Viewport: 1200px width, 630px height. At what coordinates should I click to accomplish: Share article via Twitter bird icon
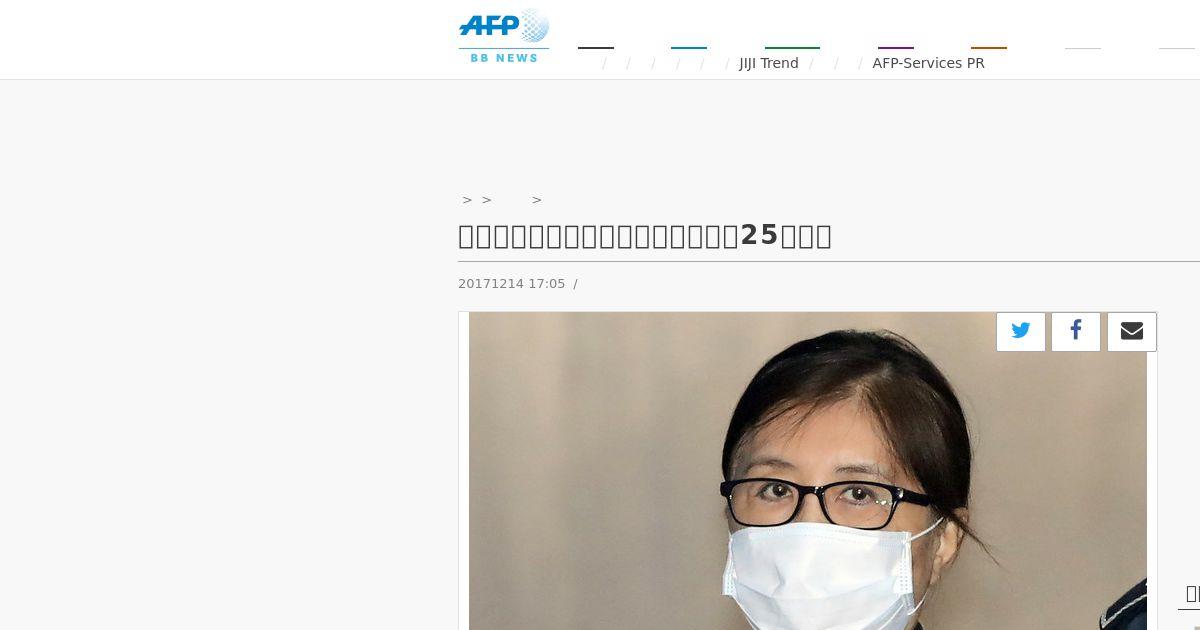click(x=1021, y=331)
